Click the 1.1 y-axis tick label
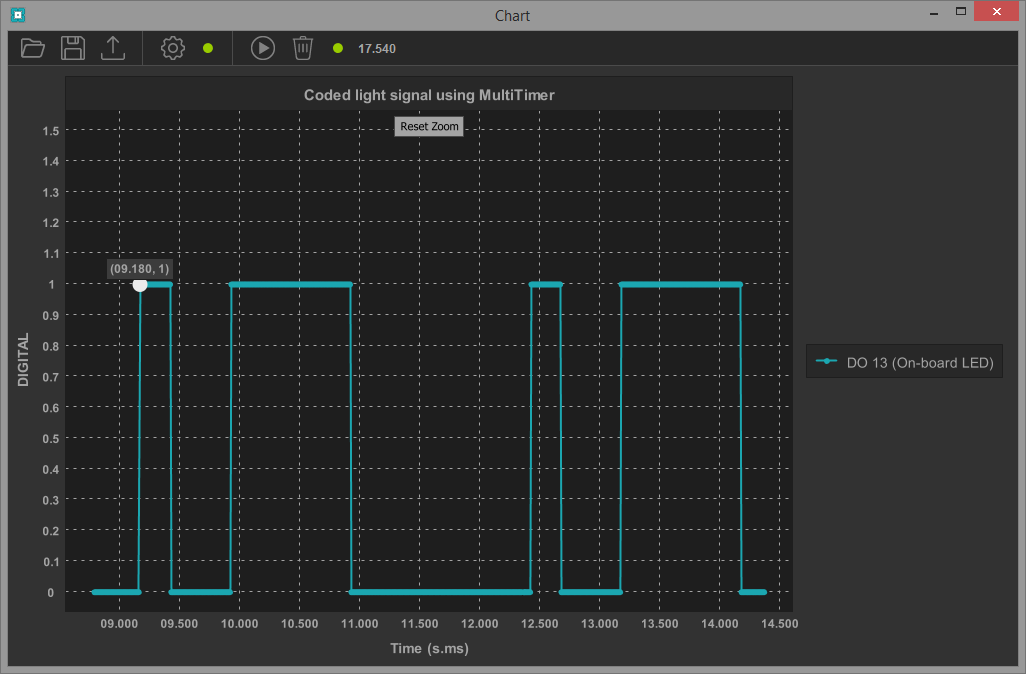The image size is (1026, 674). click(50, 254)
